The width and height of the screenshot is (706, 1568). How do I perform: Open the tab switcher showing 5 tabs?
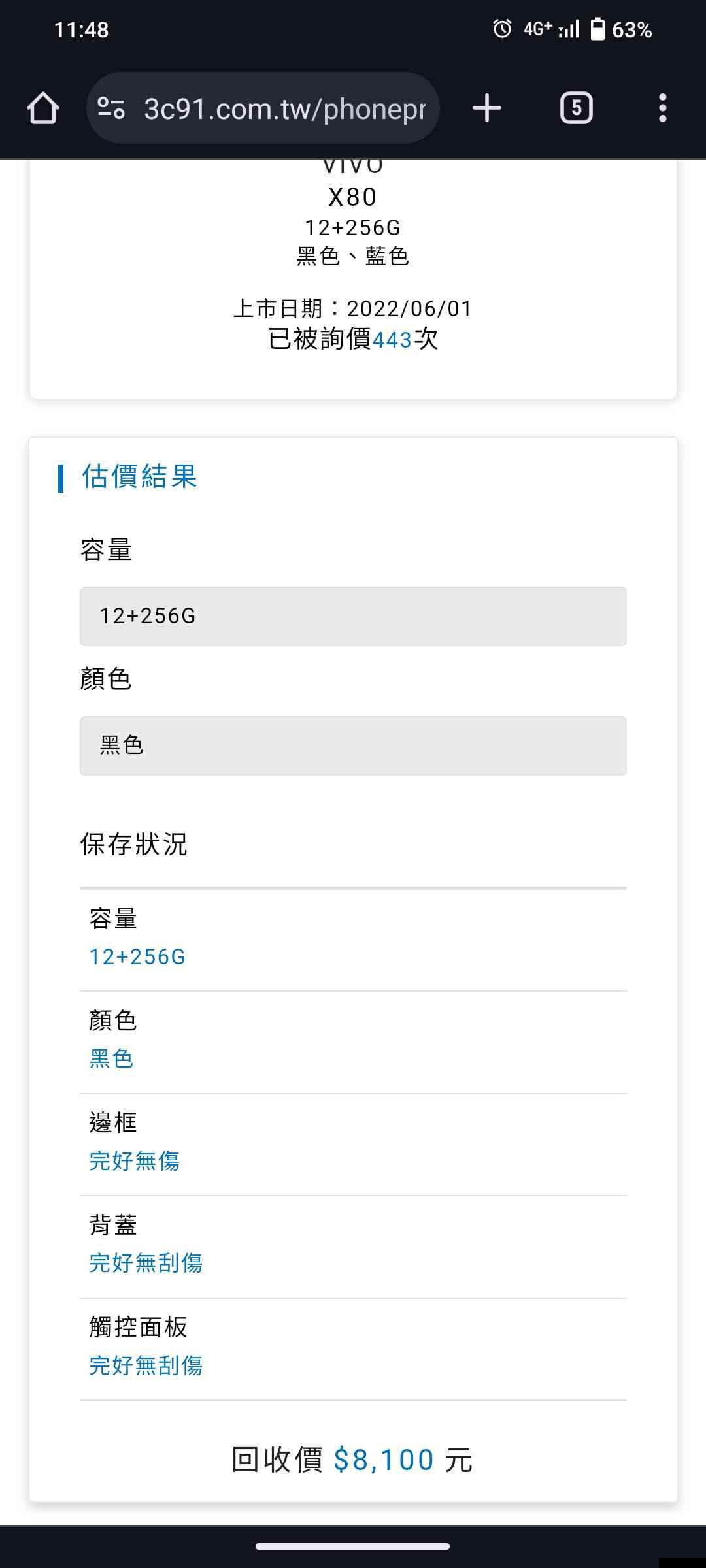point(576,108)
